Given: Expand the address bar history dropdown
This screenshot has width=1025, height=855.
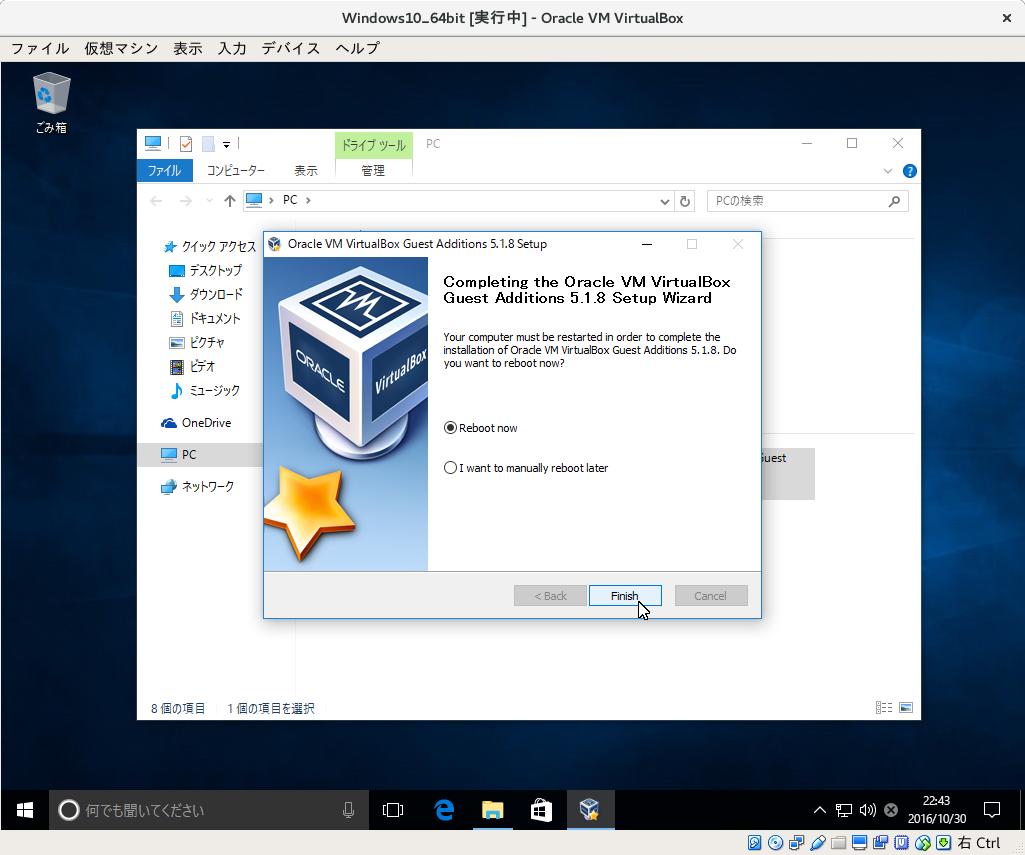Looking at the screenshot, I should click(x=664, y=201).
